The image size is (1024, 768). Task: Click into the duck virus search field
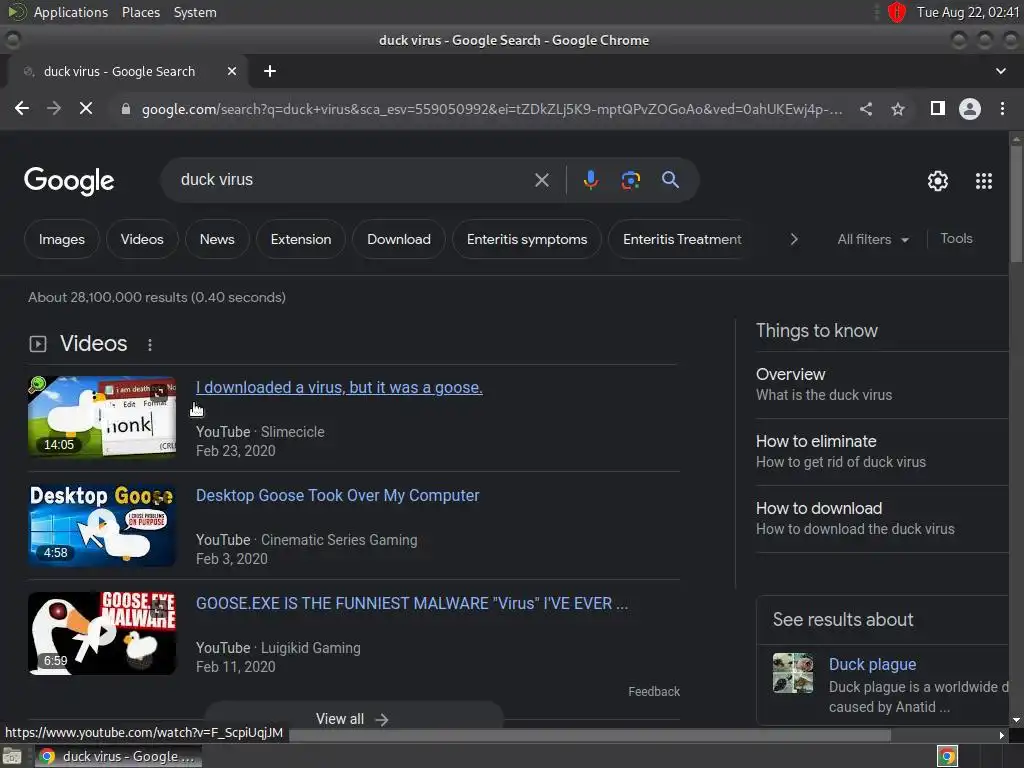click(x=353, y=180)
